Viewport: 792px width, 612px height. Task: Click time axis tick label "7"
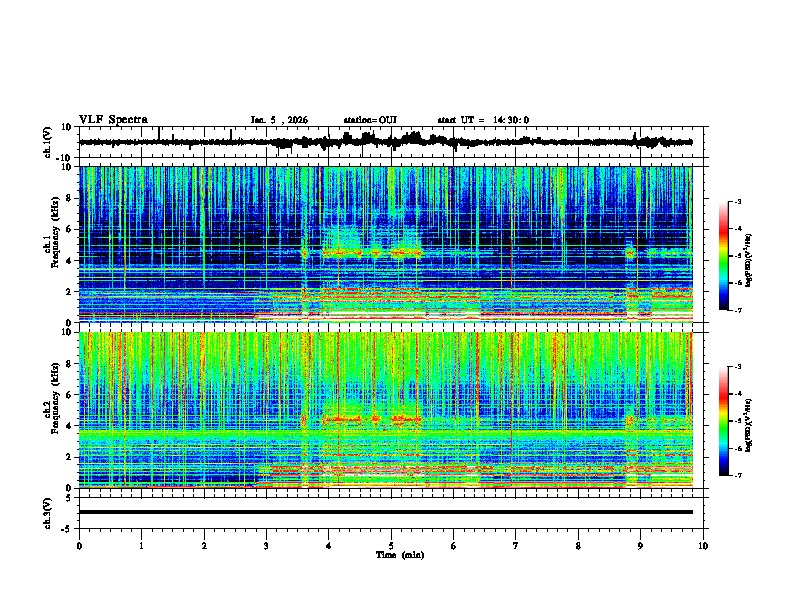click(516, 546)
